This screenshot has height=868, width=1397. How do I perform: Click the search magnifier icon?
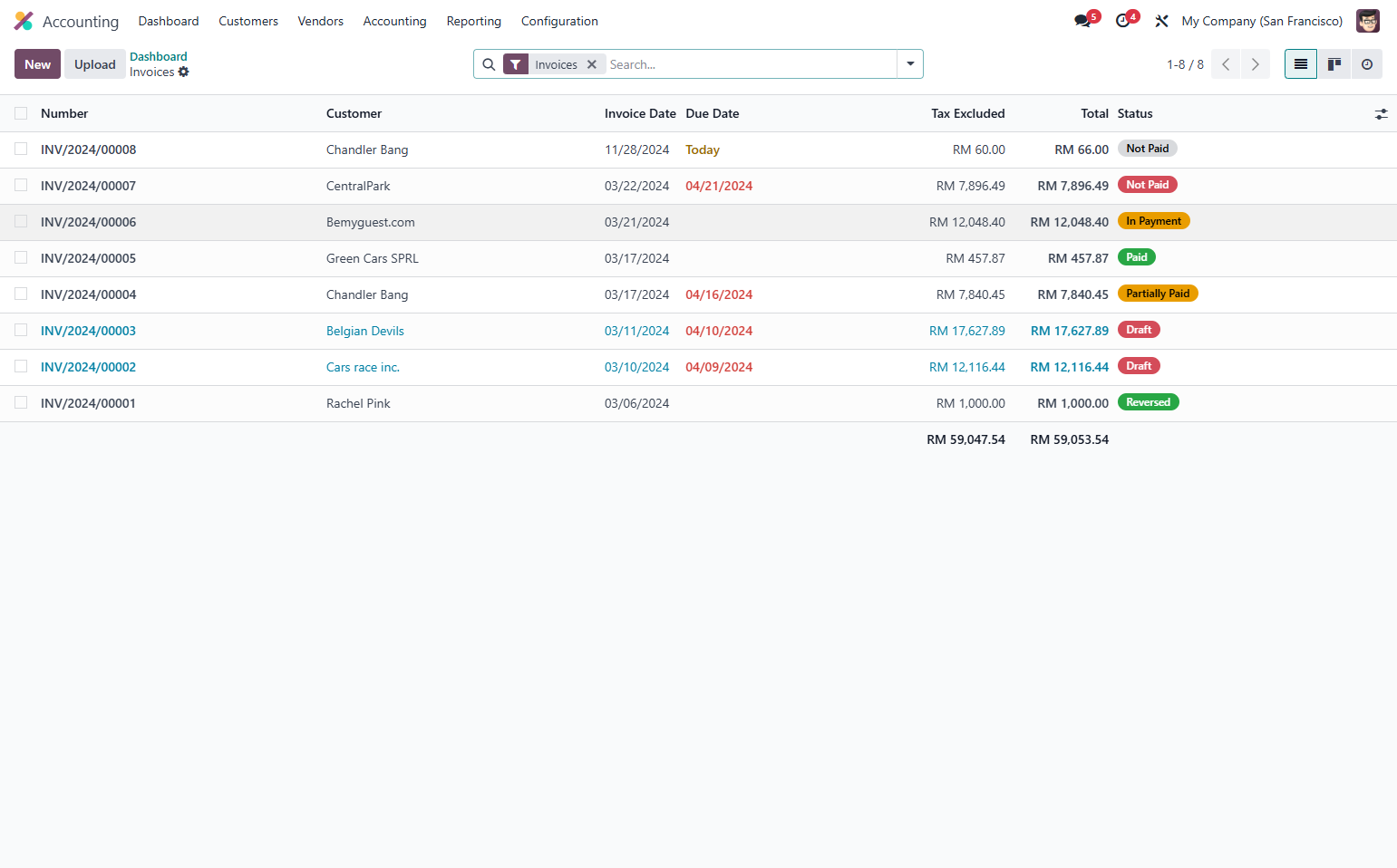(489, 64)
